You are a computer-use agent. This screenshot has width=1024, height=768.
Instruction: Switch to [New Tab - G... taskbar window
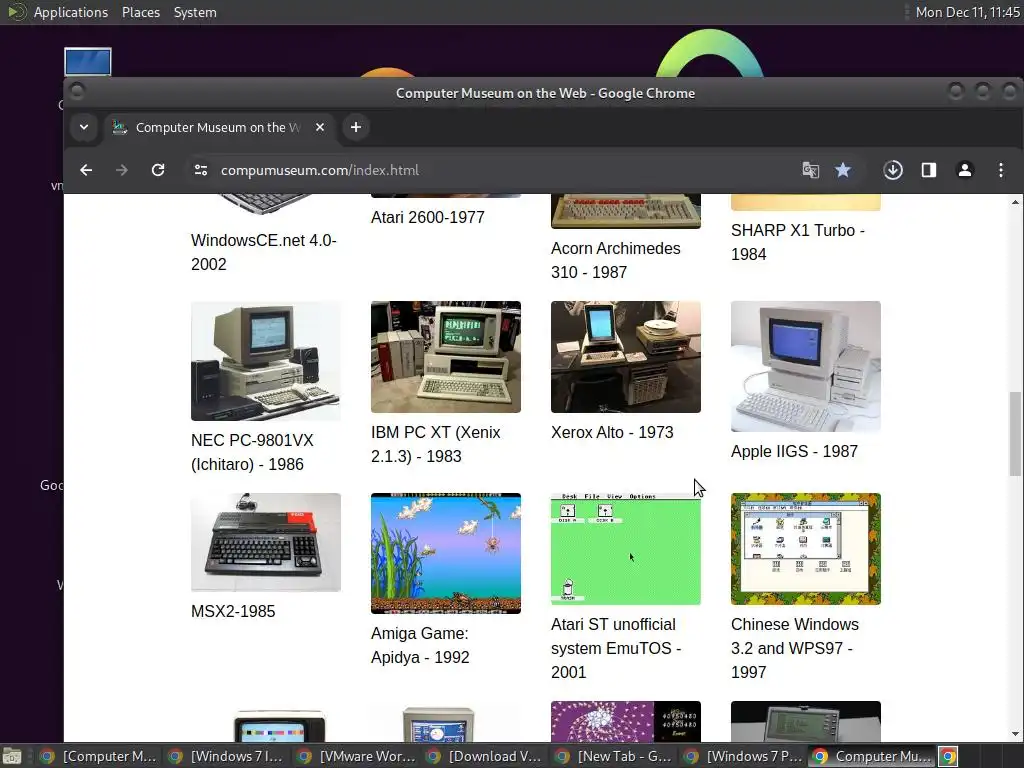(x=613, y=756)
